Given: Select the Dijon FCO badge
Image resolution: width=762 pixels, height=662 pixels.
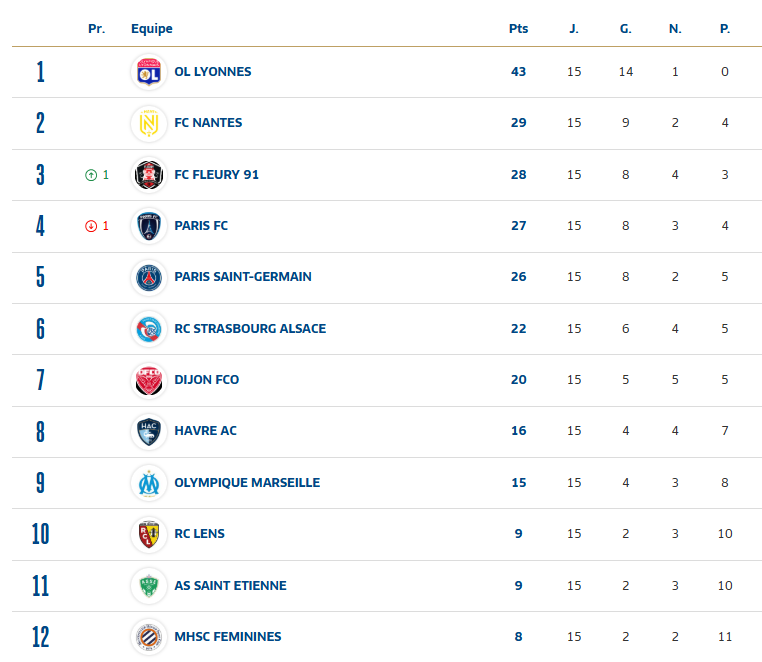Looking at the screenshot, I should [x=149, y=380].
